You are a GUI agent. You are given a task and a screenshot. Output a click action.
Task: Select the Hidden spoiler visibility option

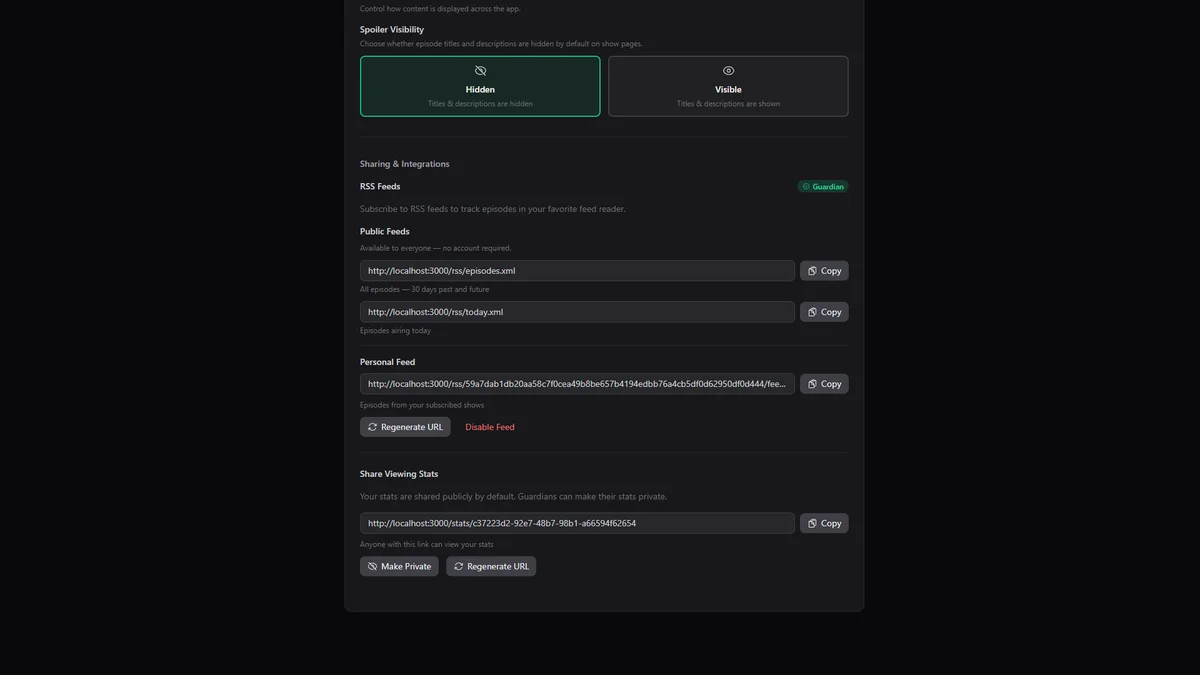[480, 86]
